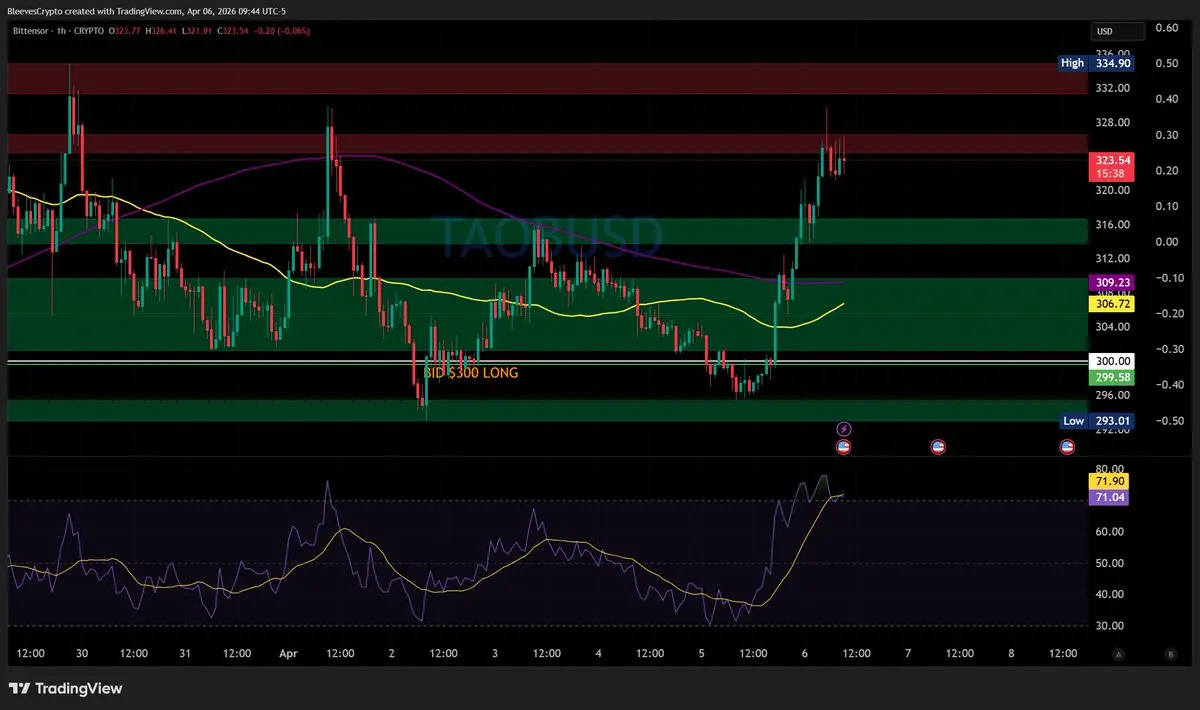Select the purple 309.23 moving average label
This screenshot has height=710, width=1200.
pos(1111,284)
